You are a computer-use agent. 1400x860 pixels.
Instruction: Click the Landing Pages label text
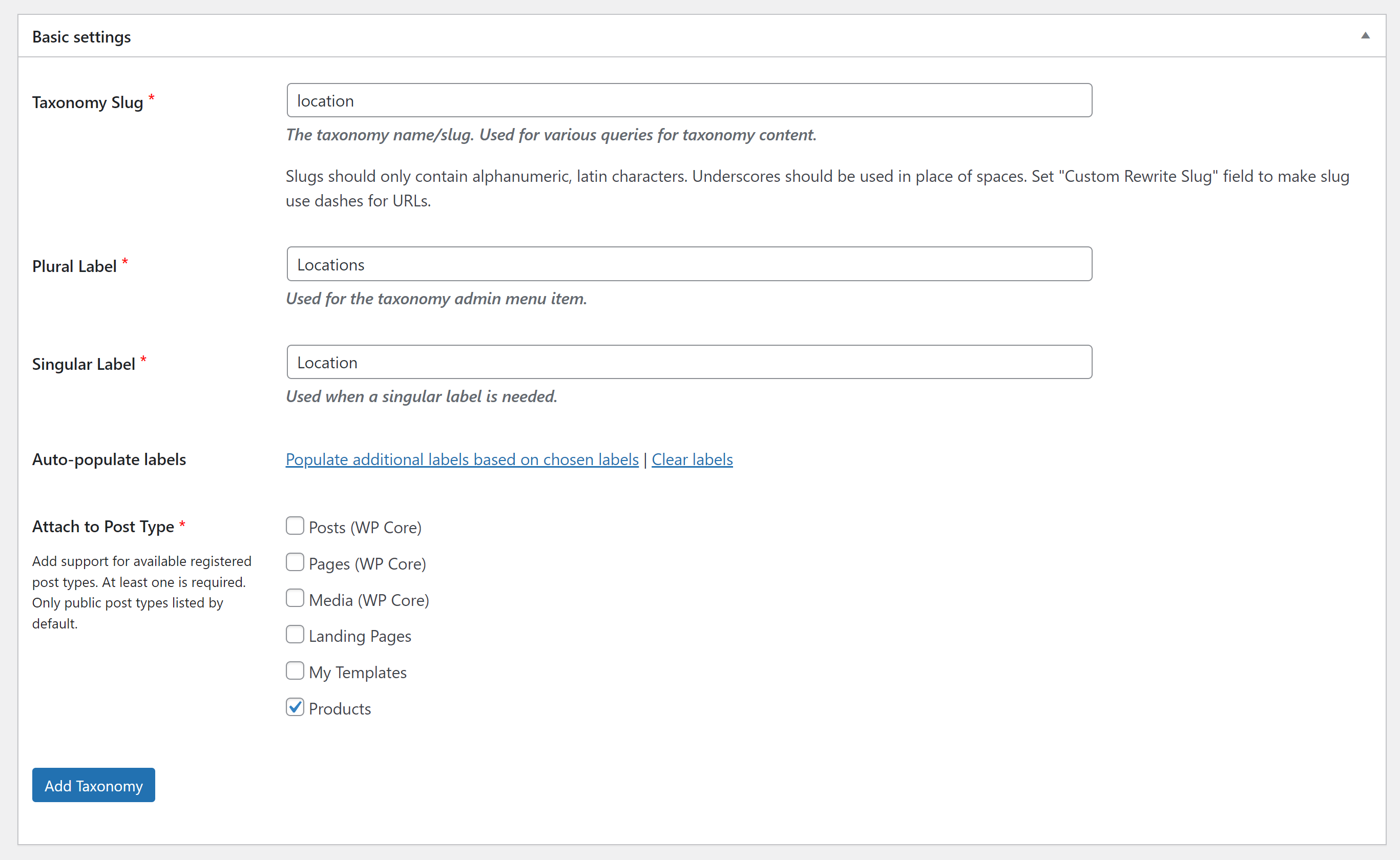point(360,636)
